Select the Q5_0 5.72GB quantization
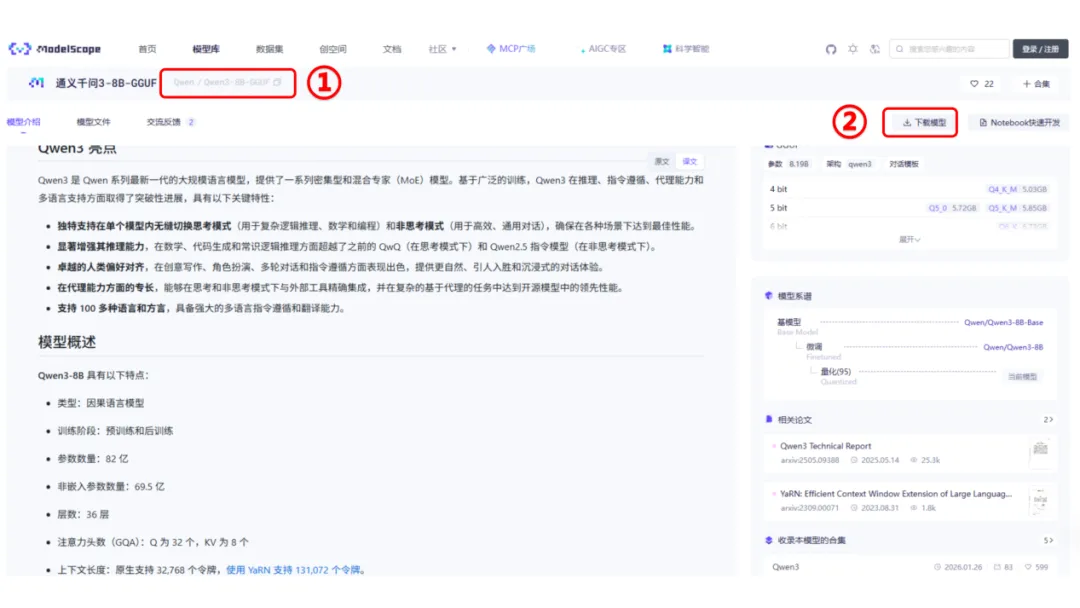Viewport: 1080px width, 608px height. [952, 208]
